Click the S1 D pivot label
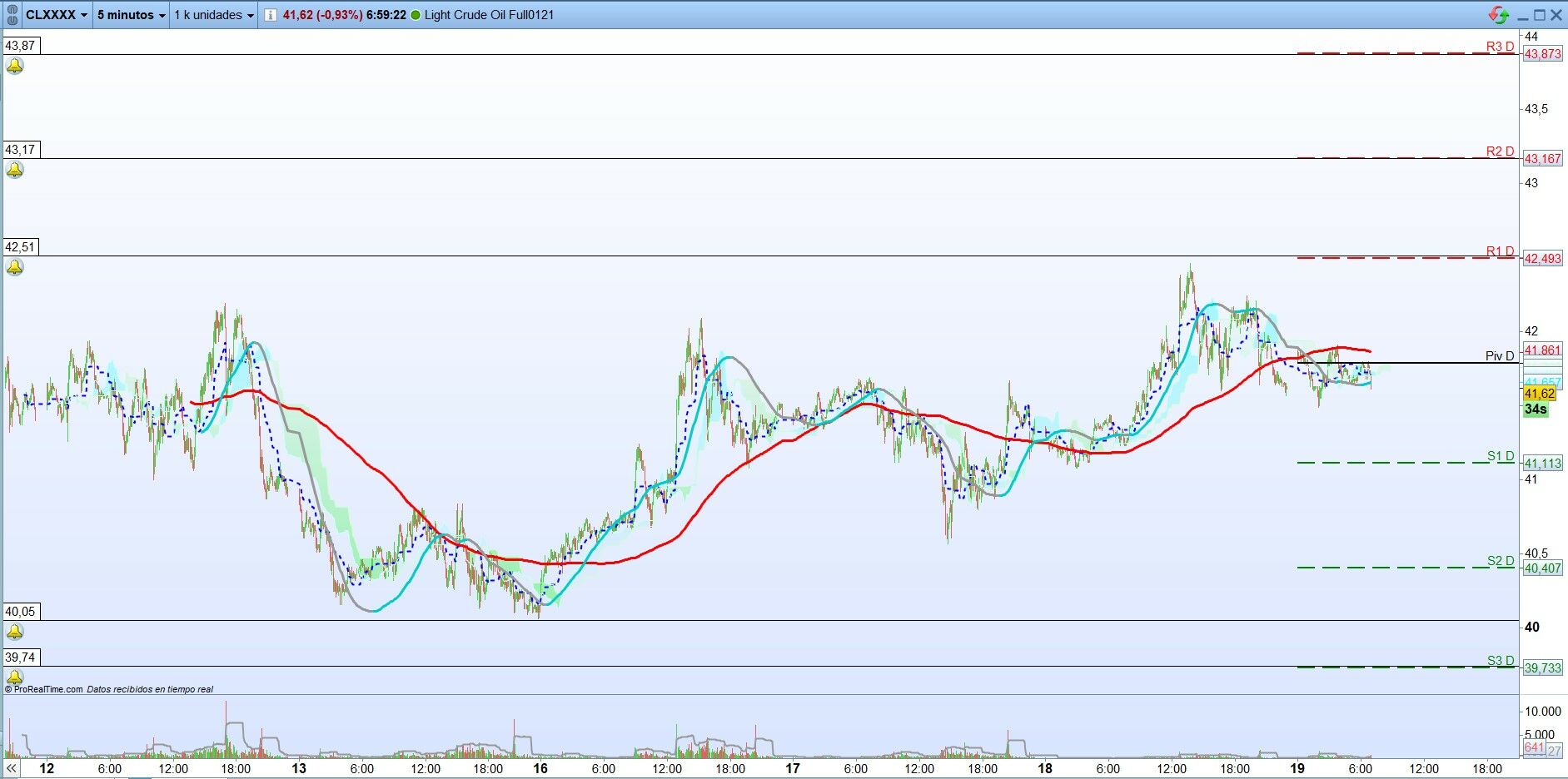This screenshot has height=779, width=1568. tap(1501, 456)
